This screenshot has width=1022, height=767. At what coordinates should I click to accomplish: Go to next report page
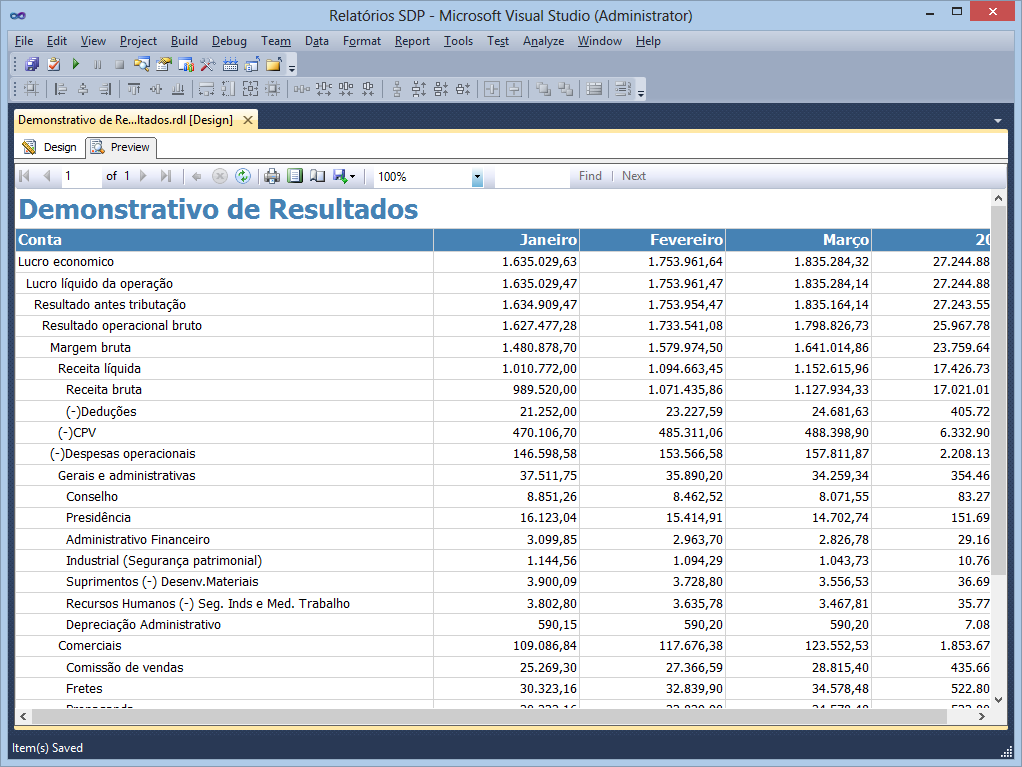tap(143, 176)
